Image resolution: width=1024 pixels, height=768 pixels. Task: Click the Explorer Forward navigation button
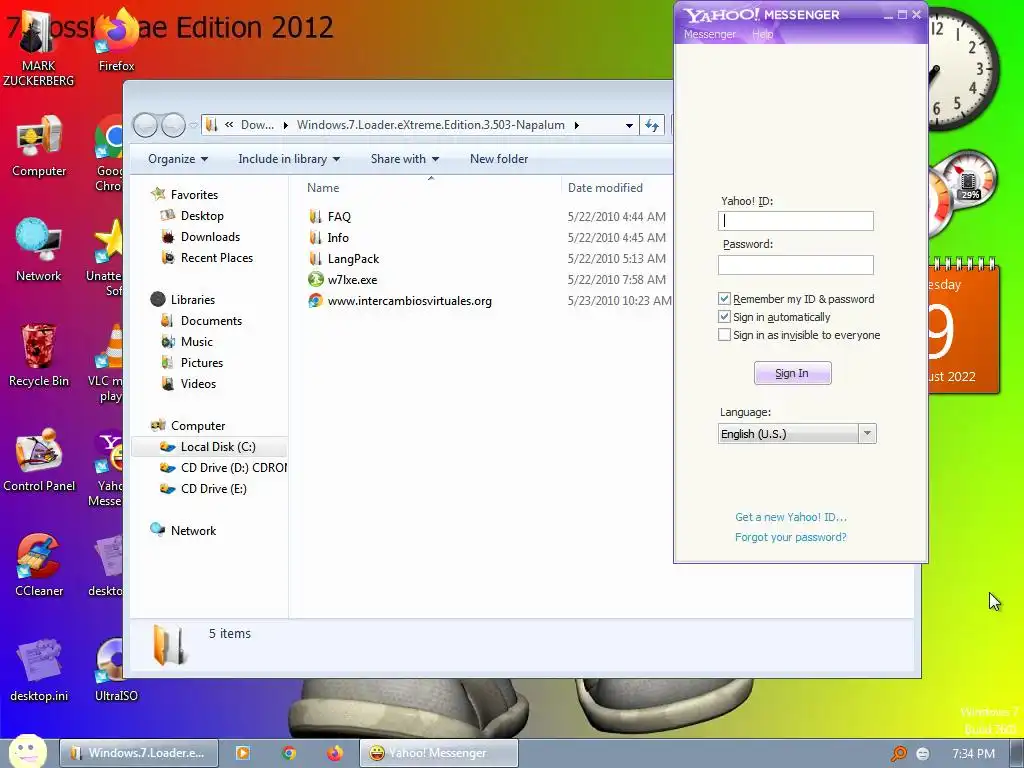[x=173, y=125]
